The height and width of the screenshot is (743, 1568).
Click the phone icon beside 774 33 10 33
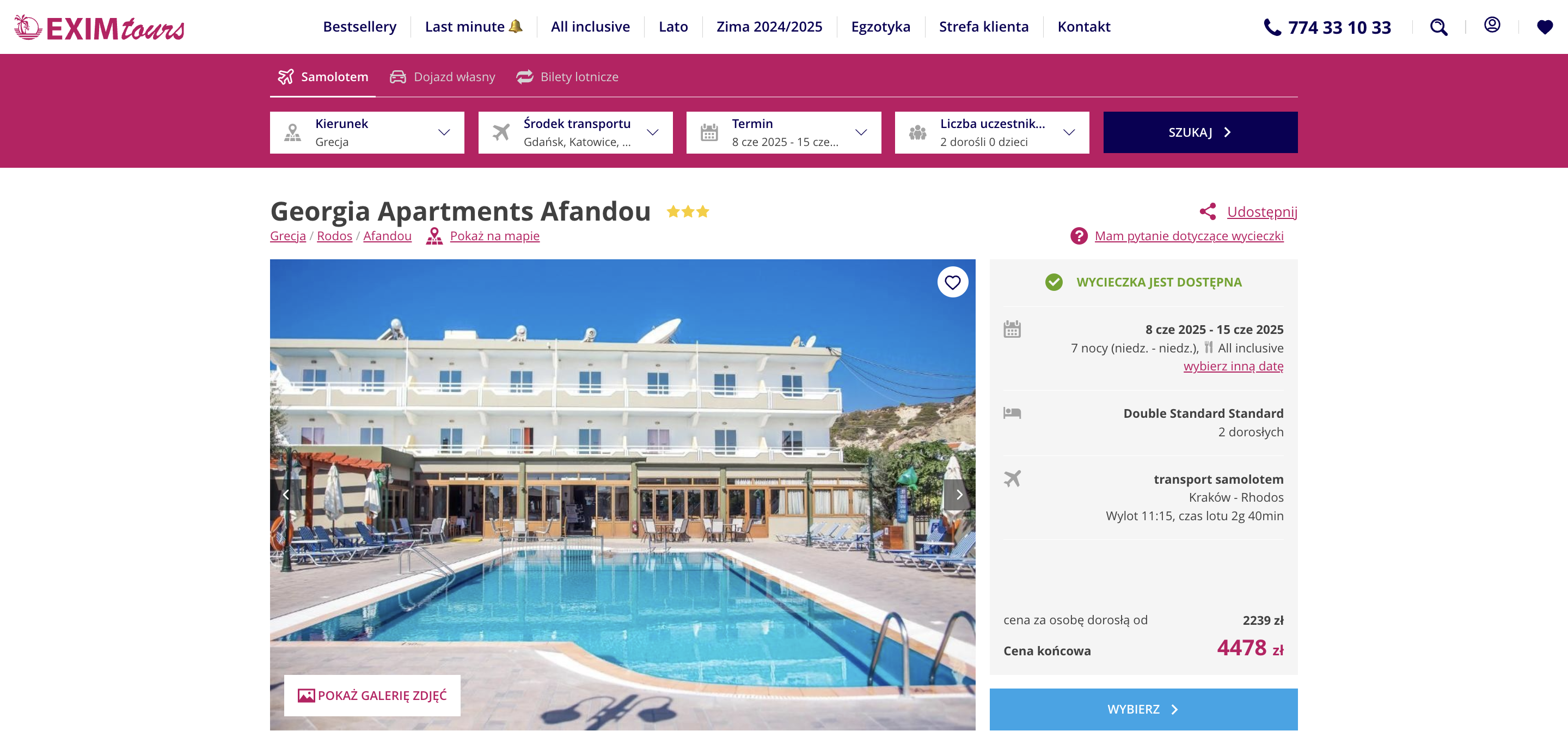(1272, 27)
